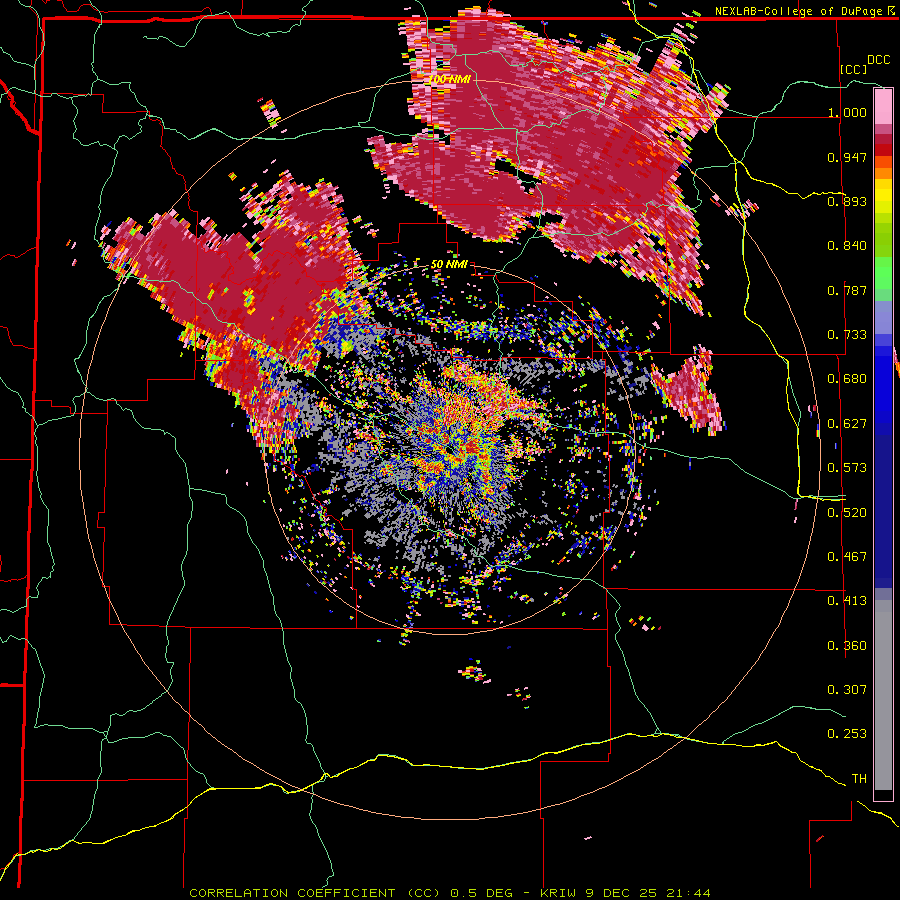Click the 0.733 legend value
900x900 pixels.
click(x=847, y=335)
